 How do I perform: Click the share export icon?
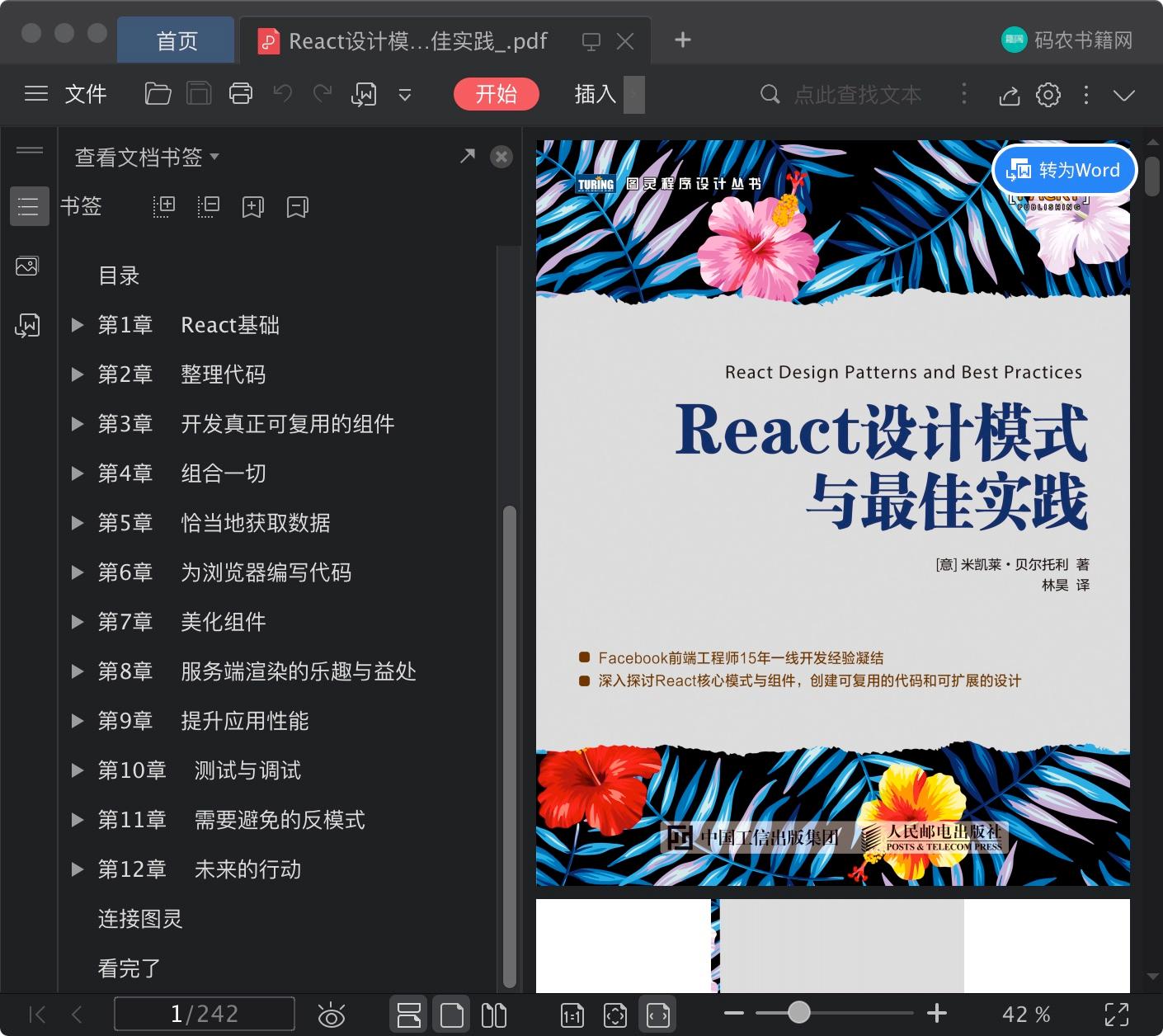[1010, 95]
